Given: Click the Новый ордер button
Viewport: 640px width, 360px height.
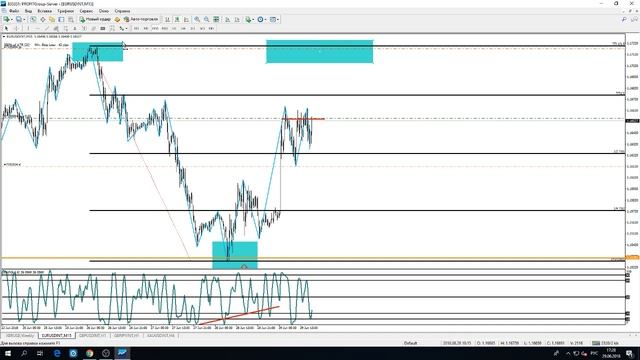Looking at the screenshot, I should [x=95, y=19].
